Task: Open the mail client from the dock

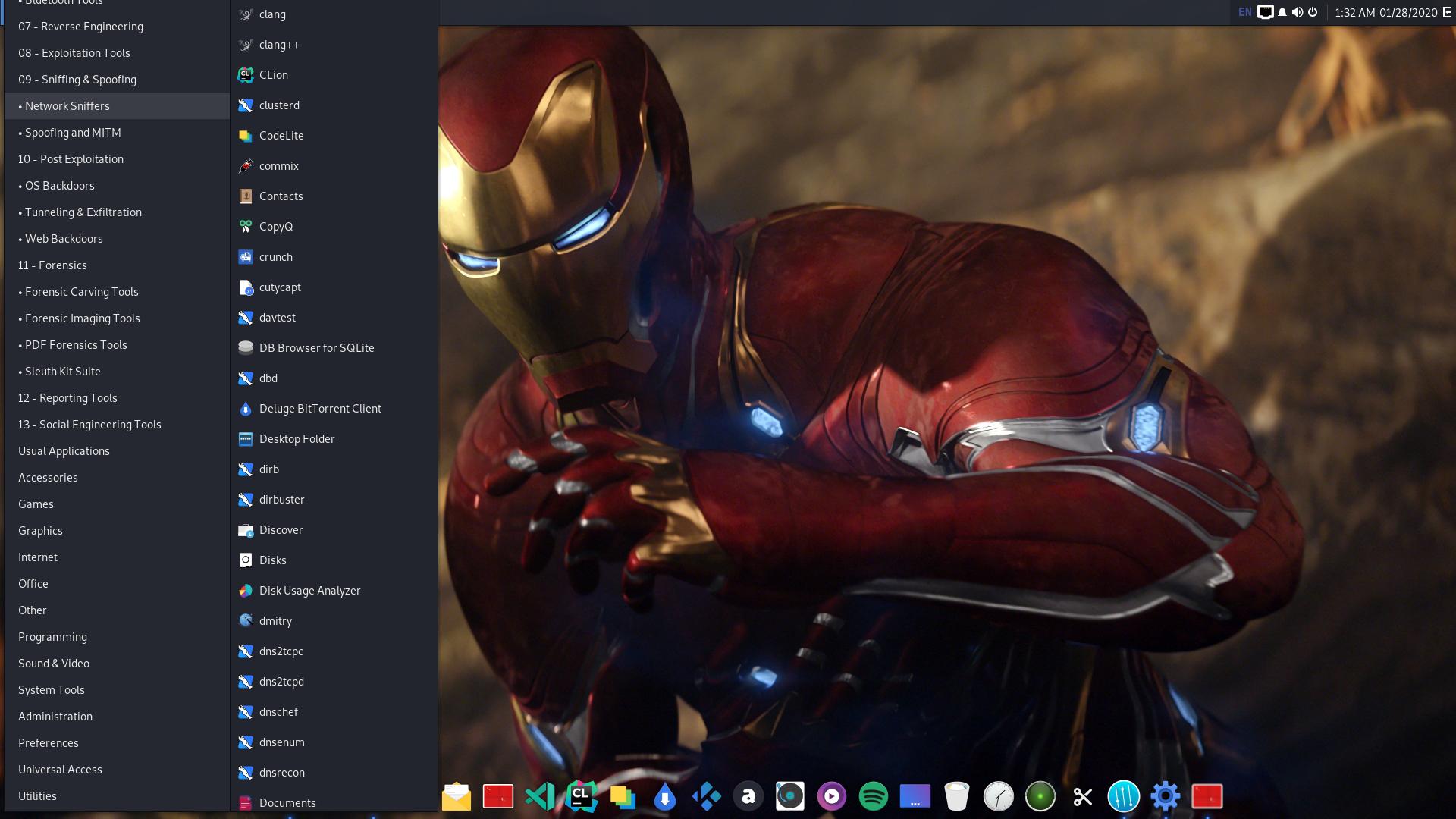Action: tap(457, 796)
